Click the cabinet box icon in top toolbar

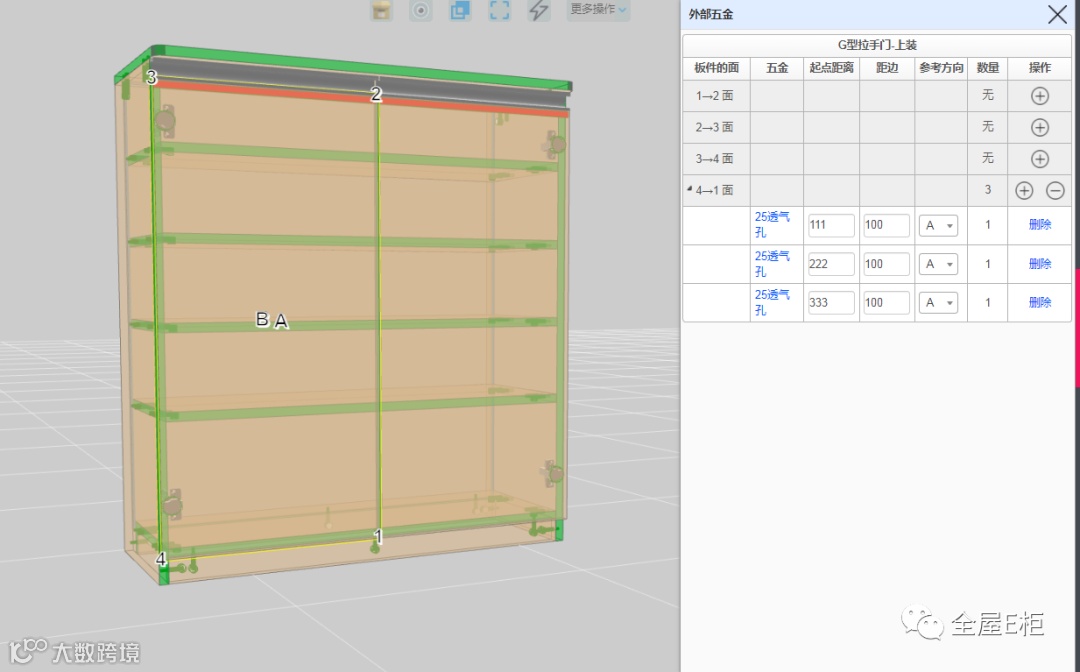point(382,10)
